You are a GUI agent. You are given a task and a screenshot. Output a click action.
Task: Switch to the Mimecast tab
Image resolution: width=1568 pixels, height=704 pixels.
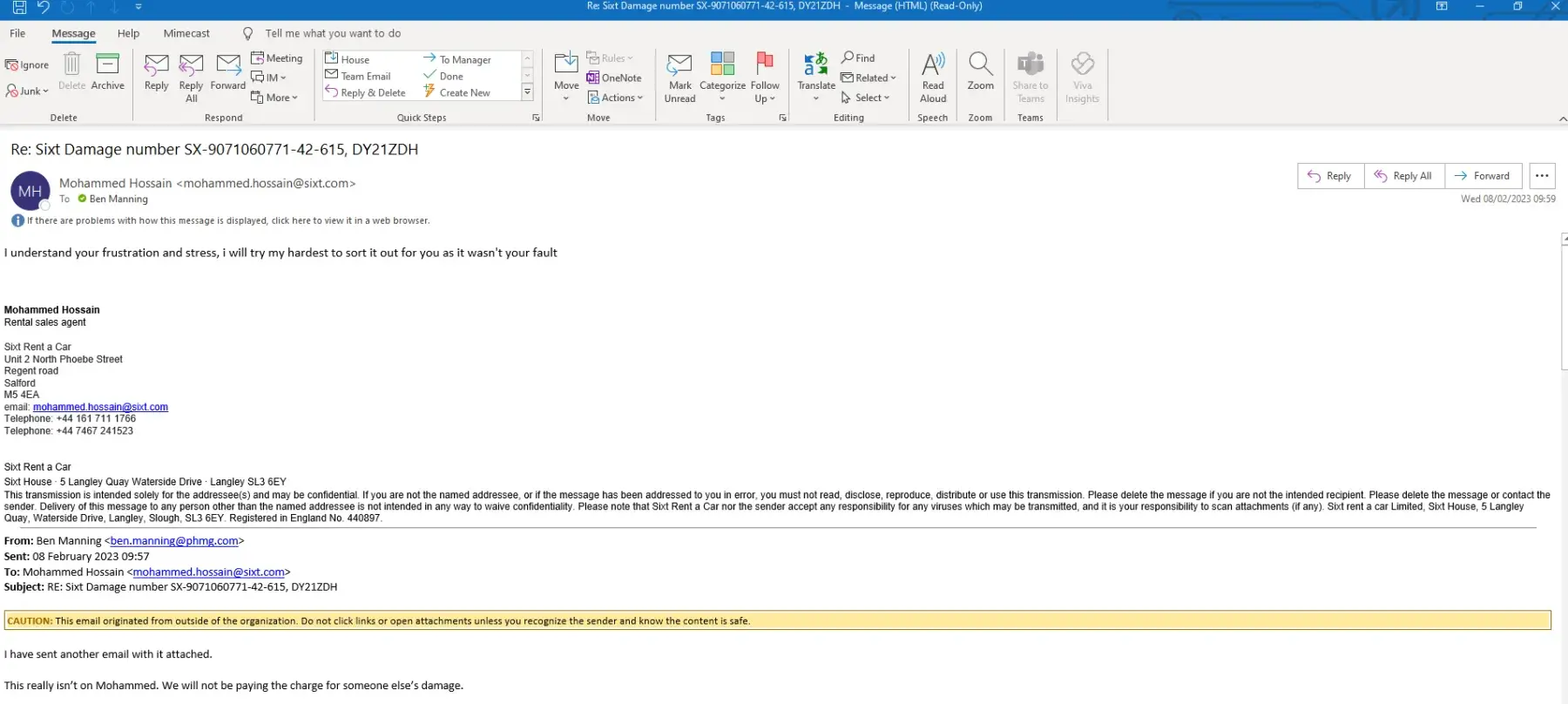(186, 33)
